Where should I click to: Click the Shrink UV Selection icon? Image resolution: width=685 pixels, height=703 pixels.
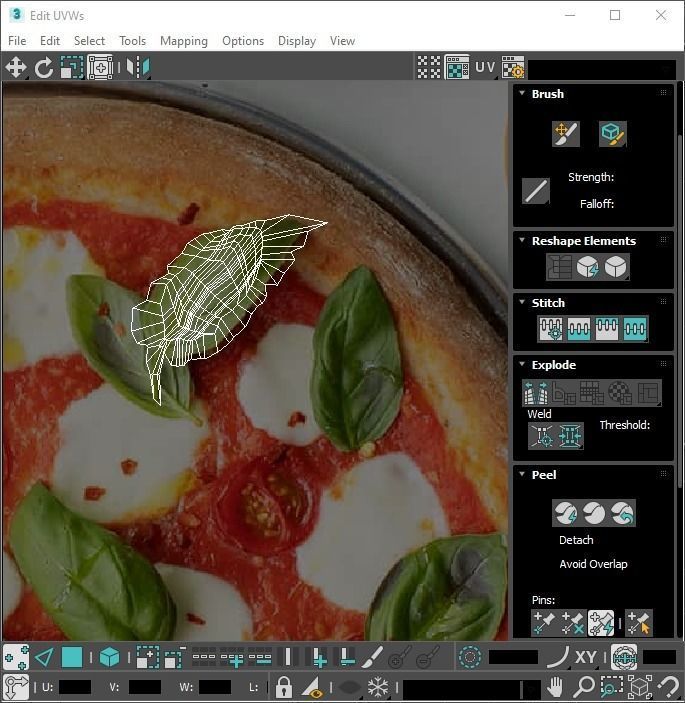point(175,658)
